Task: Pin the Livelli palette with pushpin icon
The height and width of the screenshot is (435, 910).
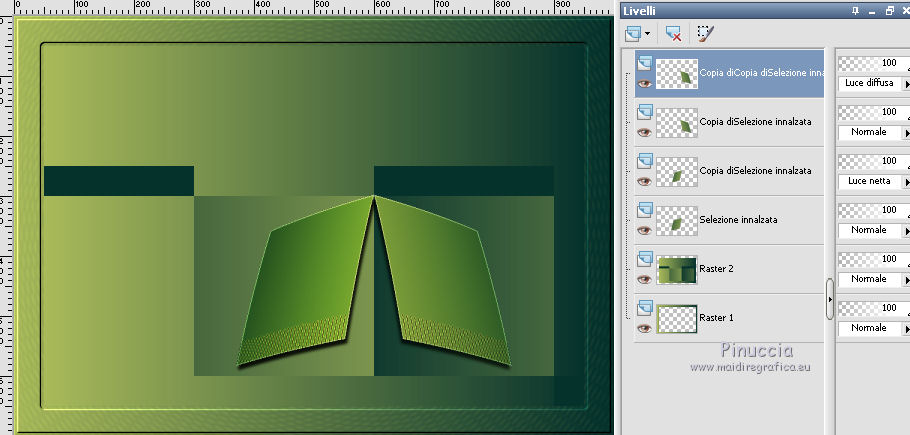Action: pos(855,10)
